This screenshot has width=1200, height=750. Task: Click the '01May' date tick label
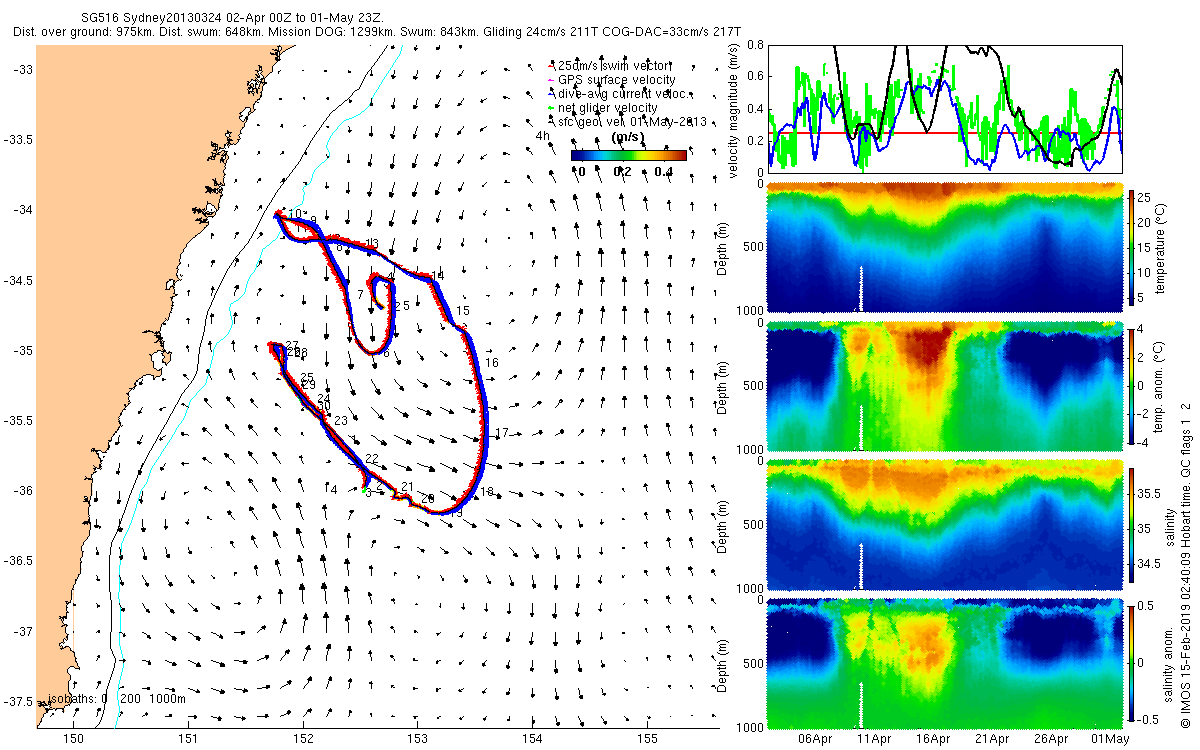point(1111,739)
